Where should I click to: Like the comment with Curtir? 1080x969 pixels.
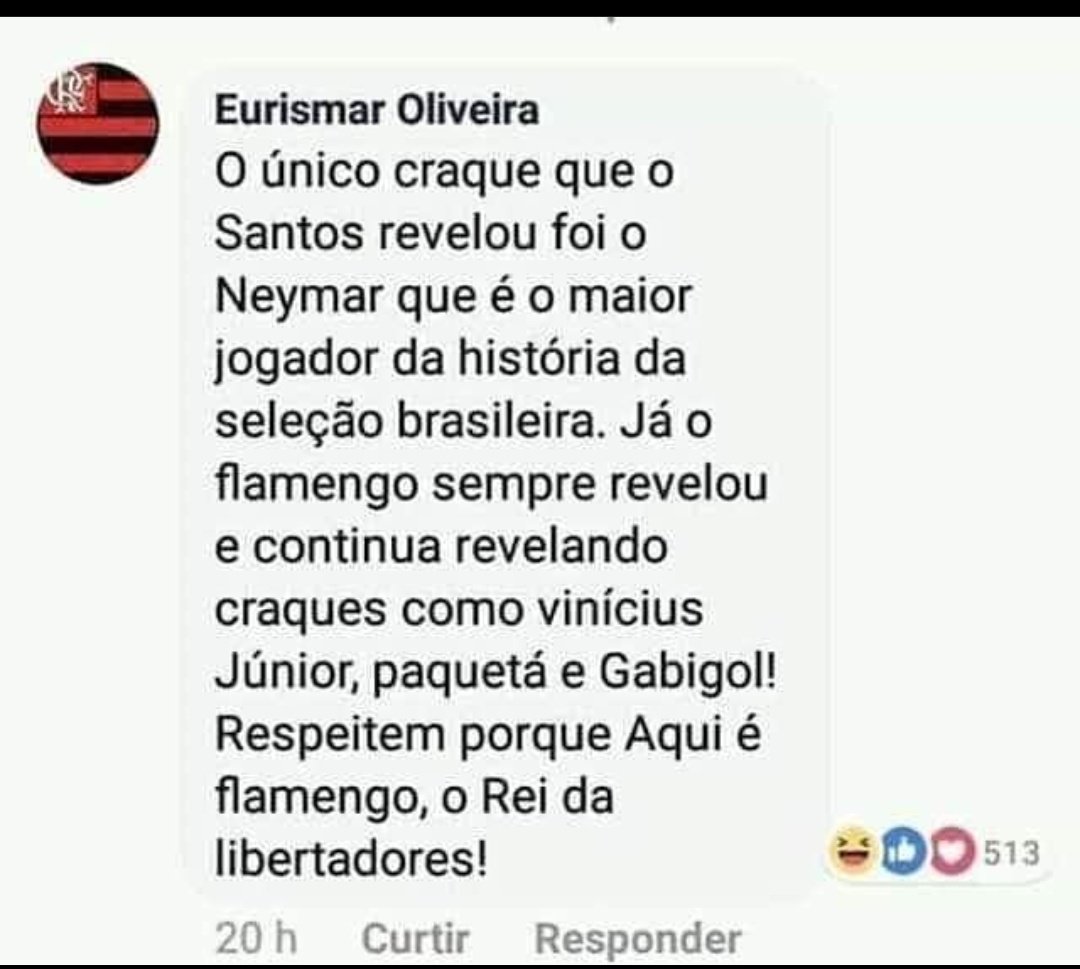coord(415,938)
